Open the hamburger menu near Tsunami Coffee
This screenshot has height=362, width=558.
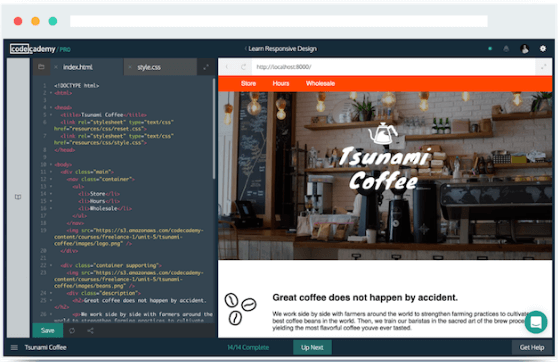14,347
